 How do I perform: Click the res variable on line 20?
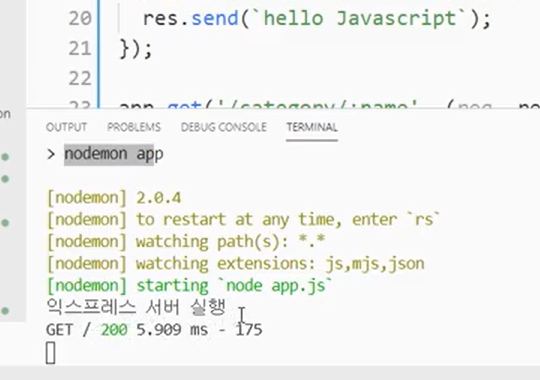click(x=160, y=18)
